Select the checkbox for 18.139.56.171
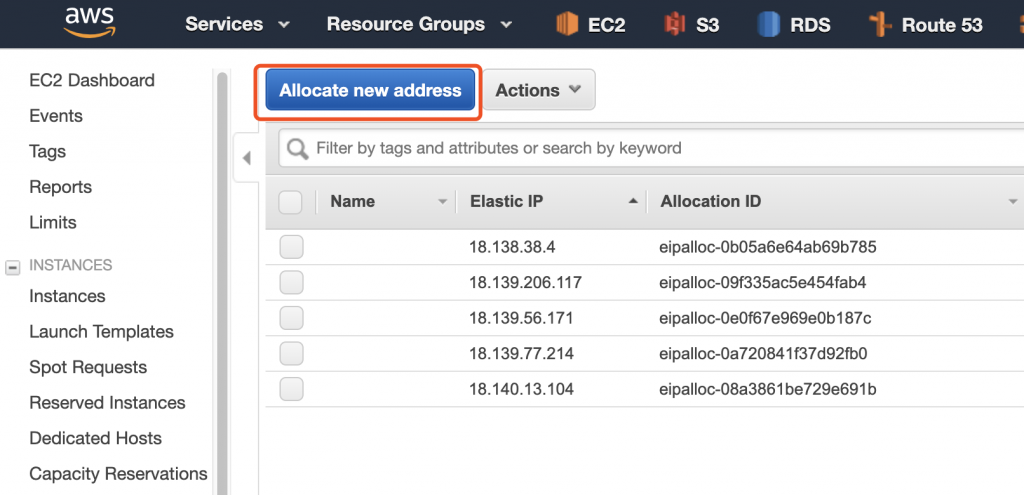 291,318
